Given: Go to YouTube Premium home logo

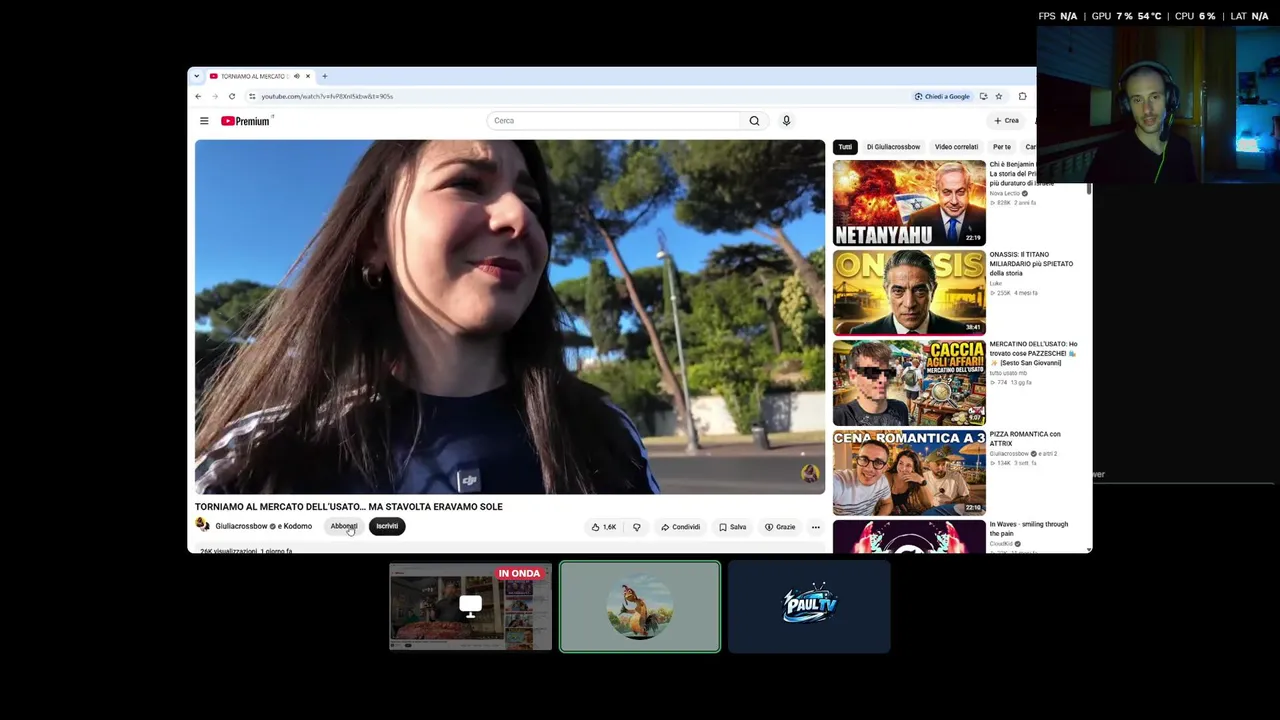Looking at the screenshot, I should point(246,121).
